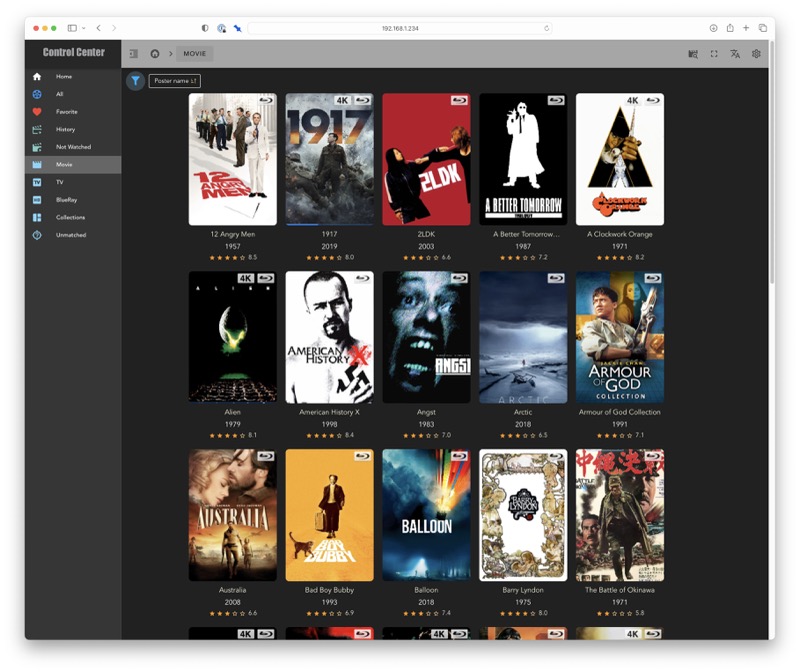Click the year 2019 under 1917
Image resolution: width=800 pixels, height=672 pixels.
[329, 246]
